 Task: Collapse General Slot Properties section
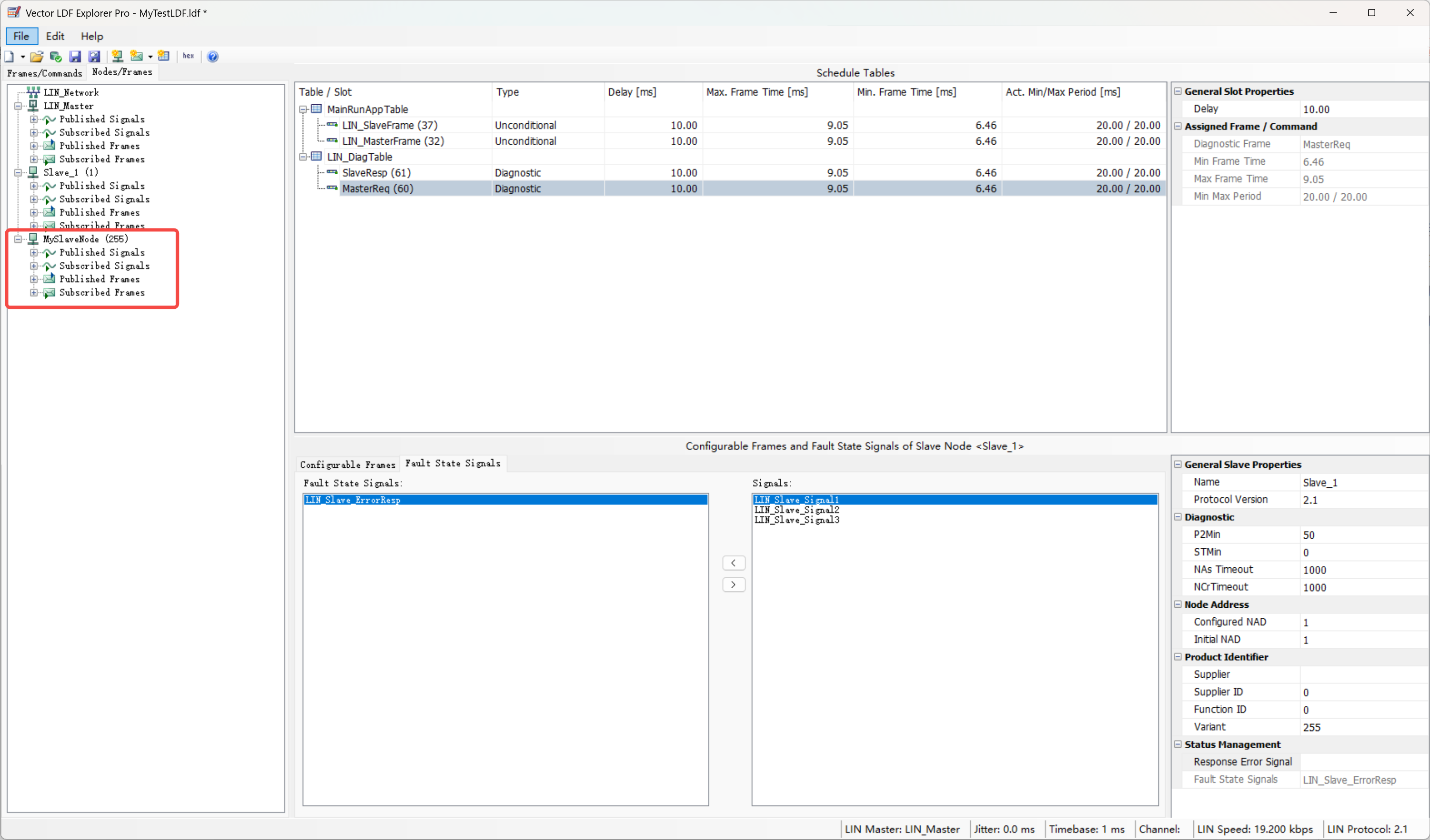(1178, 91)
